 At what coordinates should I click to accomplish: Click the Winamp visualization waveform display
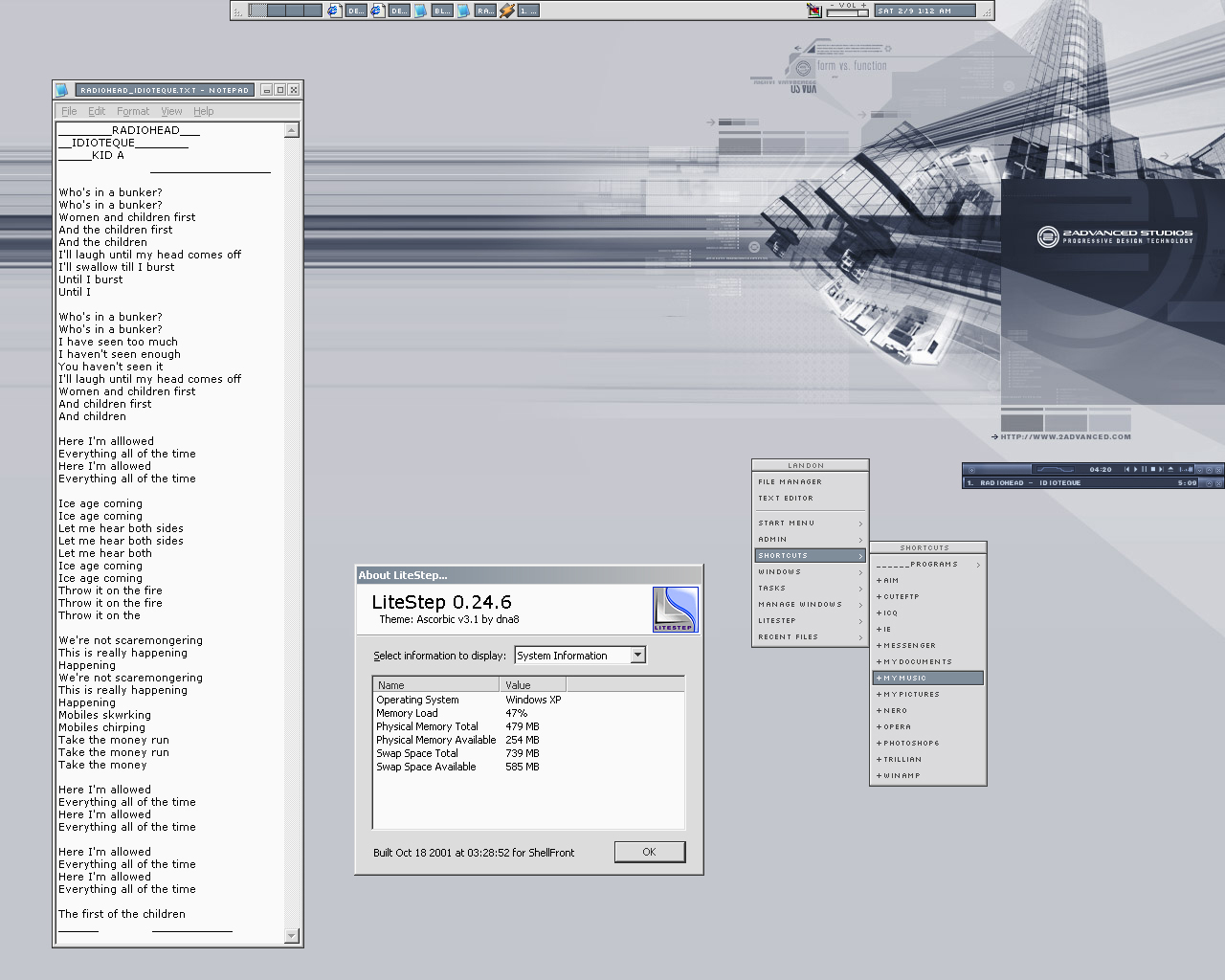[1056, 469]
